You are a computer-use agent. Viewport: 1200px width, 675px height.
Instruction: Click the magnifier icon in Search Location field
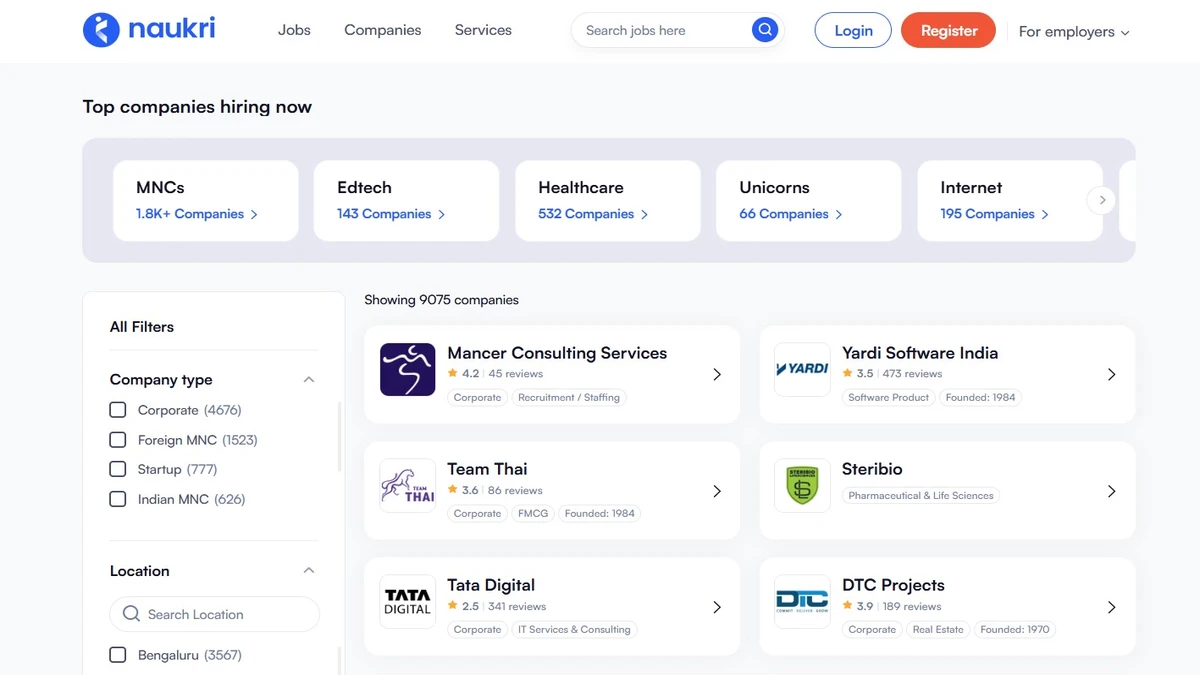tap(131, 613)
